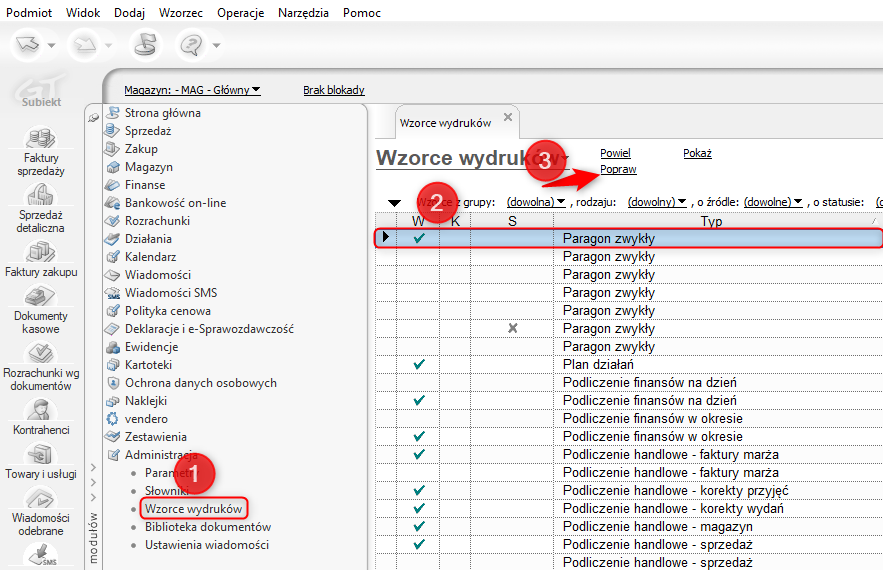Viewport: 883px width, 570px height.
Task: Open Ewidencje module in tree
Action: [151, 347]
